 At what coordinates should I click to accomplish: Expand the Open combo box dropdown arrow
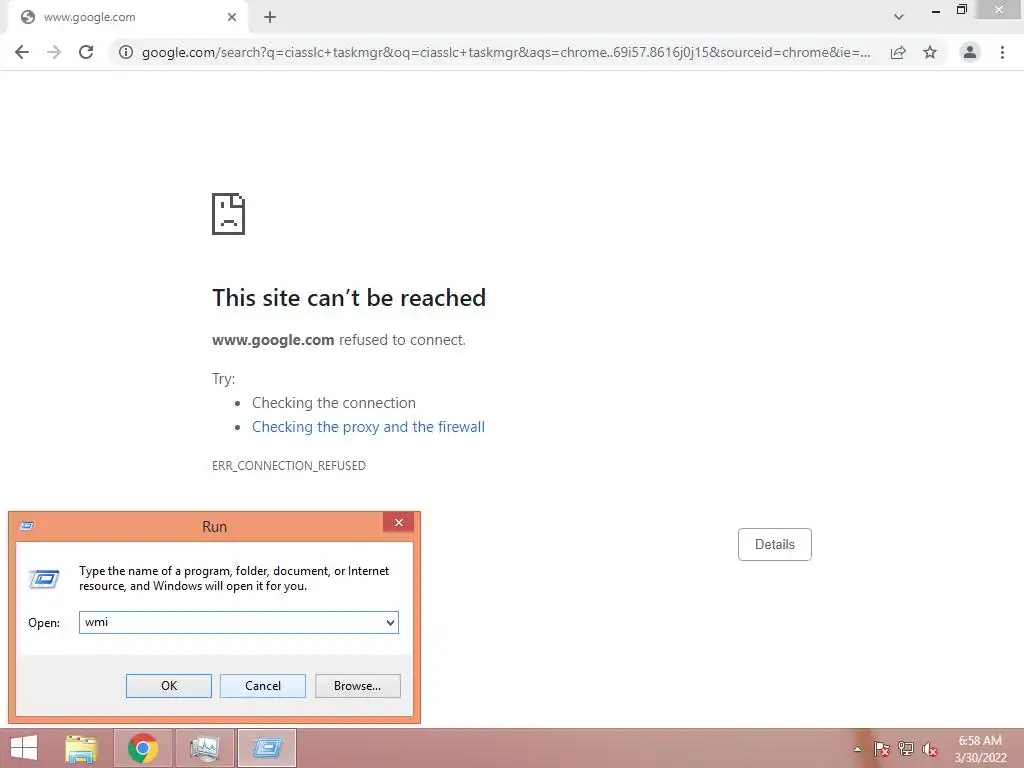pyautogui.click(x=390, y=622)
